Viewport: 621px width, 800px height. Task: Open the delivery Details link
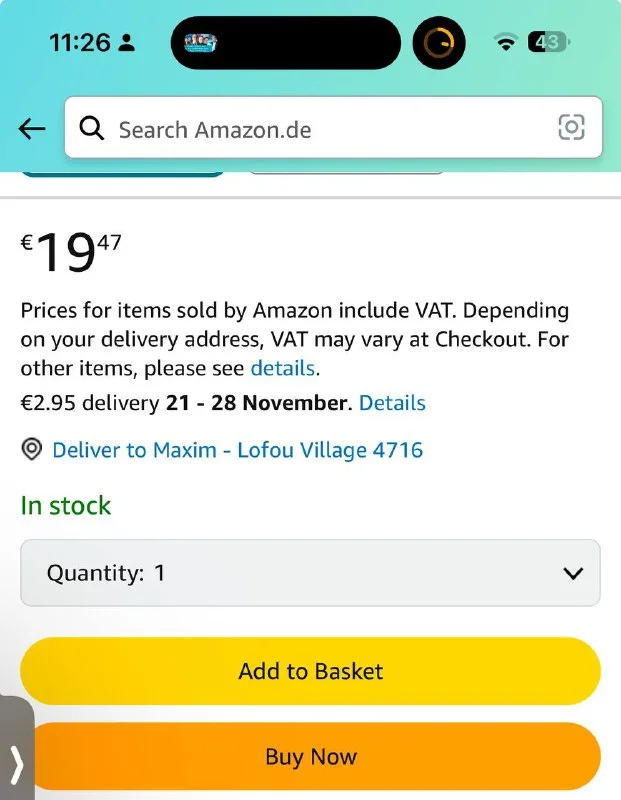tap(392, 403)
